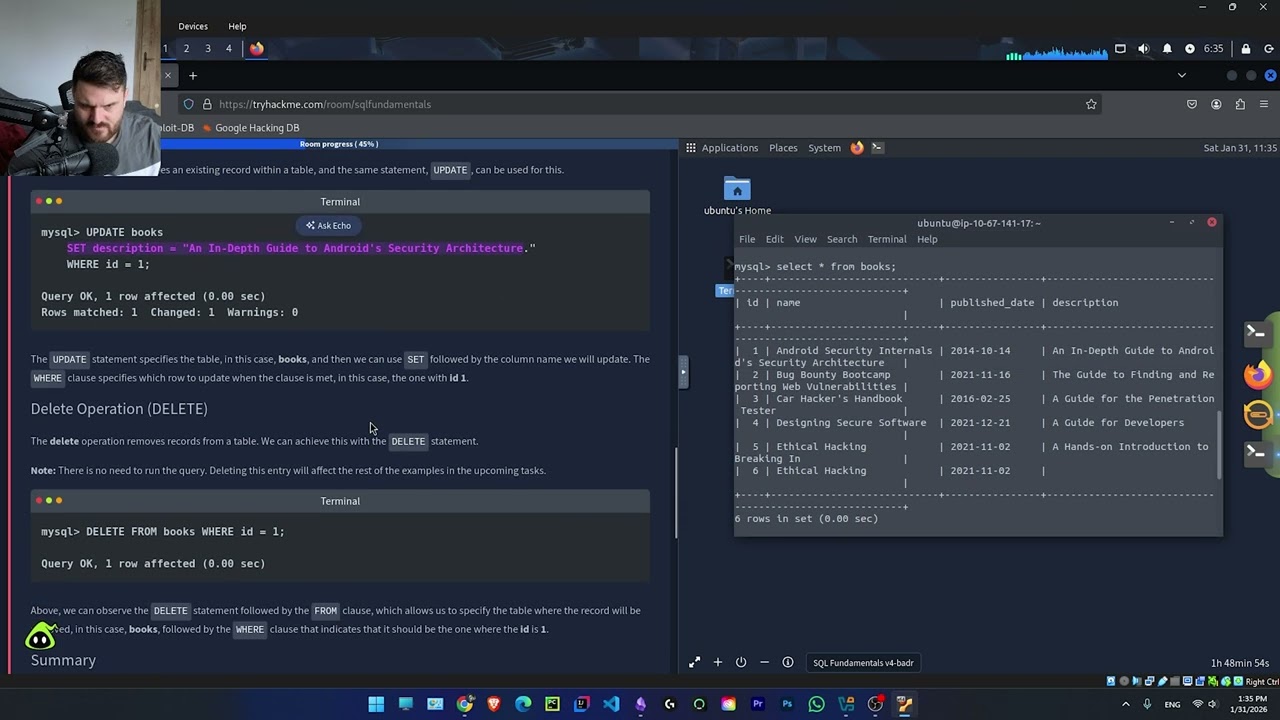Open Photoshop from taskbar

pyautogui.click(x=787, y=704)
